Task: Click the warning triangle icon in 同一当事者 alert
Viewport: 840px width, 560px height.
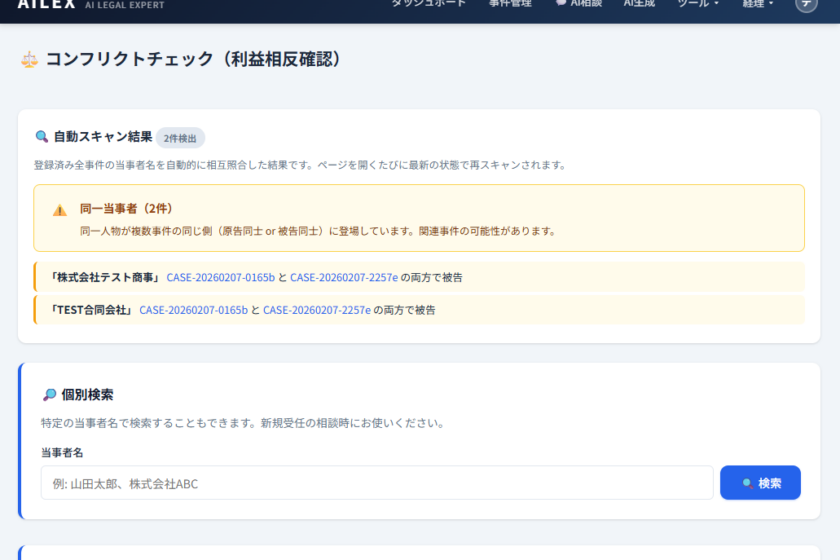Action: pos(60,210)
